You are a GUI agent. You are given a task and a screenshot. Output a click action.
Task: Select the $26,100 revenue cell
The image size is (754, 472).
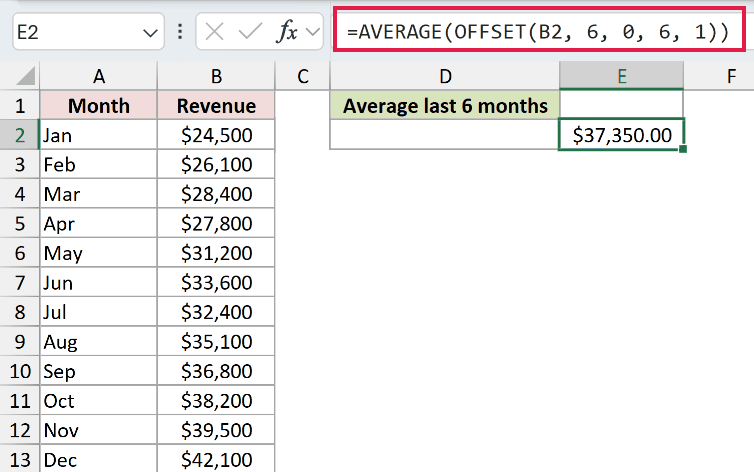click(216, 164)
